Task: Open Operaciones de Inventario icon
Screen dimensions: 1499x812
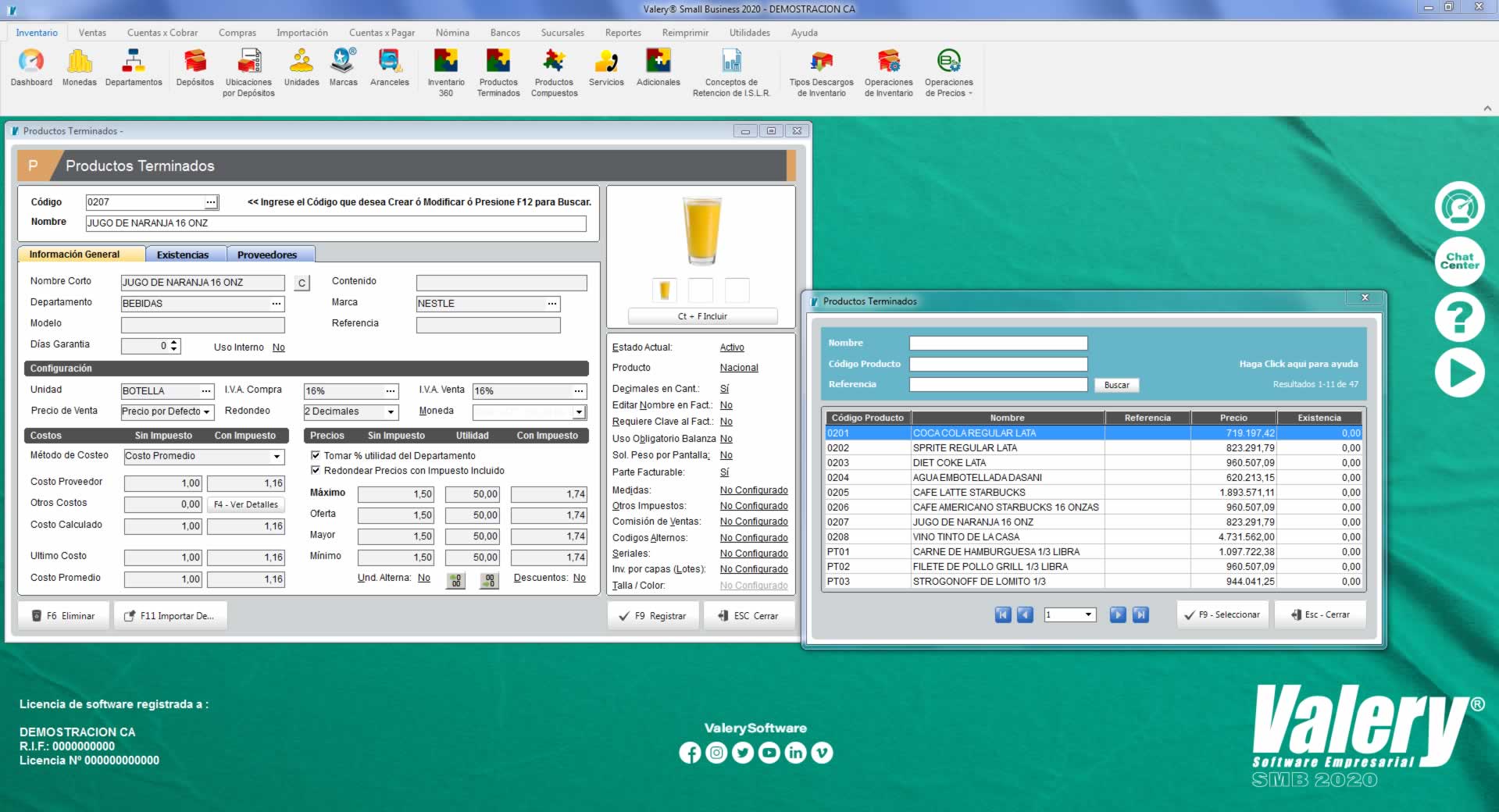Action: pos(888,73)
